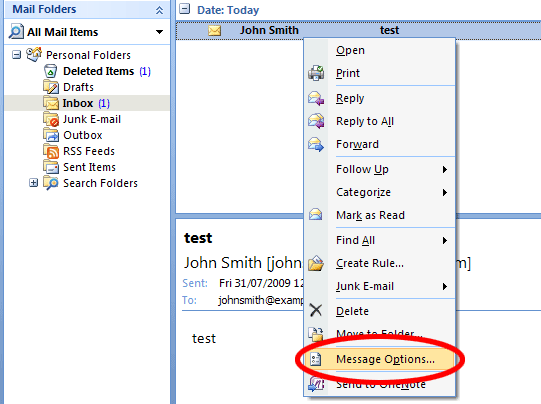Click the Message Options document icon

click(x=315, y=359)
